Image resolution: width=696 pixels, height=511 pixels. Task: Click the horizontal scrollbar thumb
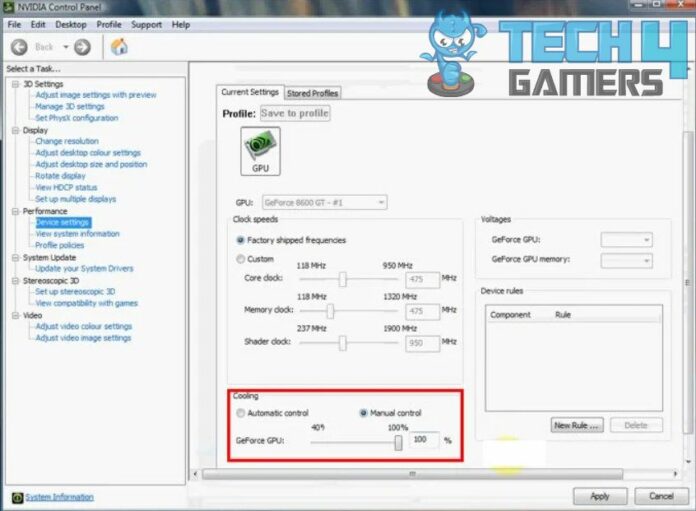click(412, 474)
